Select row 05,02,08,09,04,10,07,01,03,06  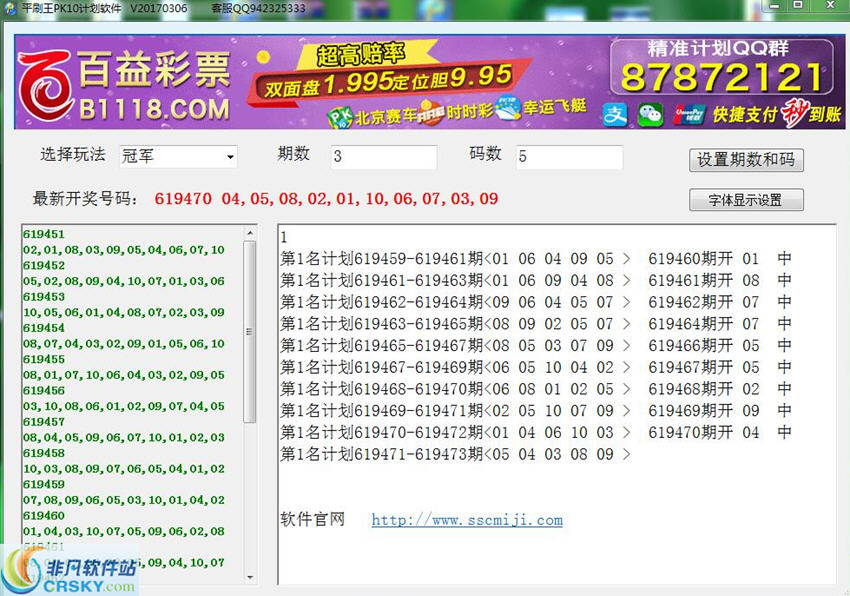tap(124, 281)
